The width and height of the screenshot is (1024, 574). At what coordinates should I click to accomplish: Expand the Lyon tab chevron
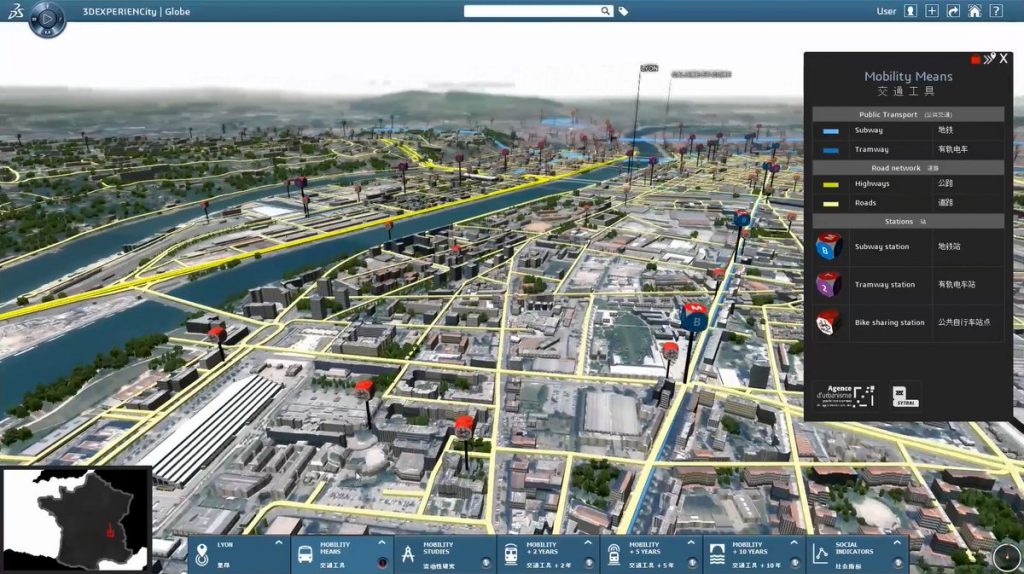[x=279, y=543]
